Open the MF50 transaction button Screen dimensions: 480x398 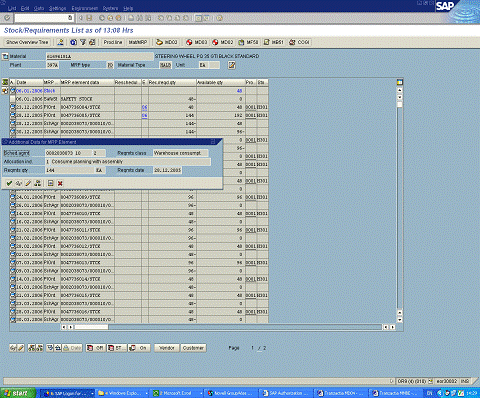pyautogui.click(x=249, y=42)
